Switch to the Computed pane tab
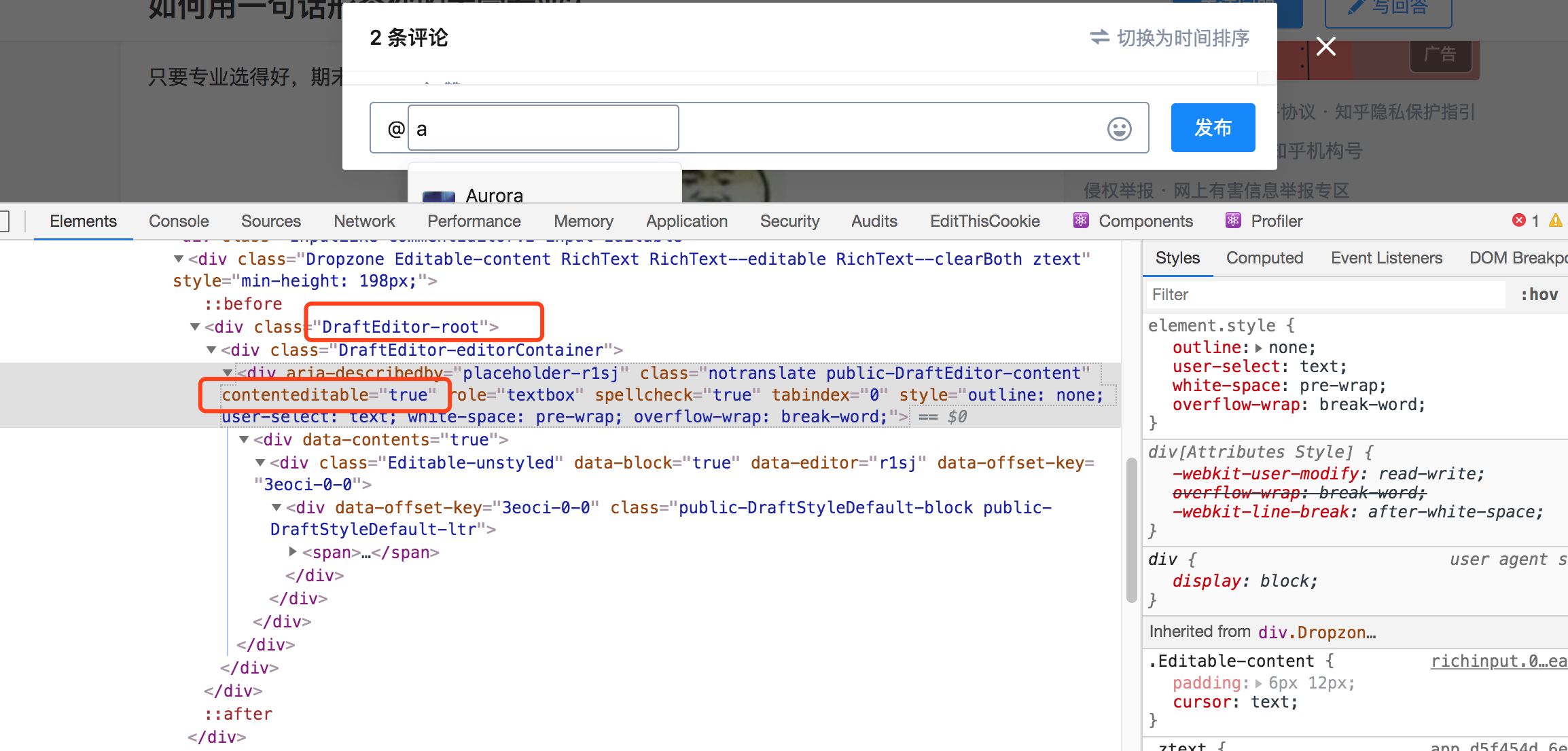Image resolution: width=1568 pixels, height=751 pixels. click(x=1264, y=258)
